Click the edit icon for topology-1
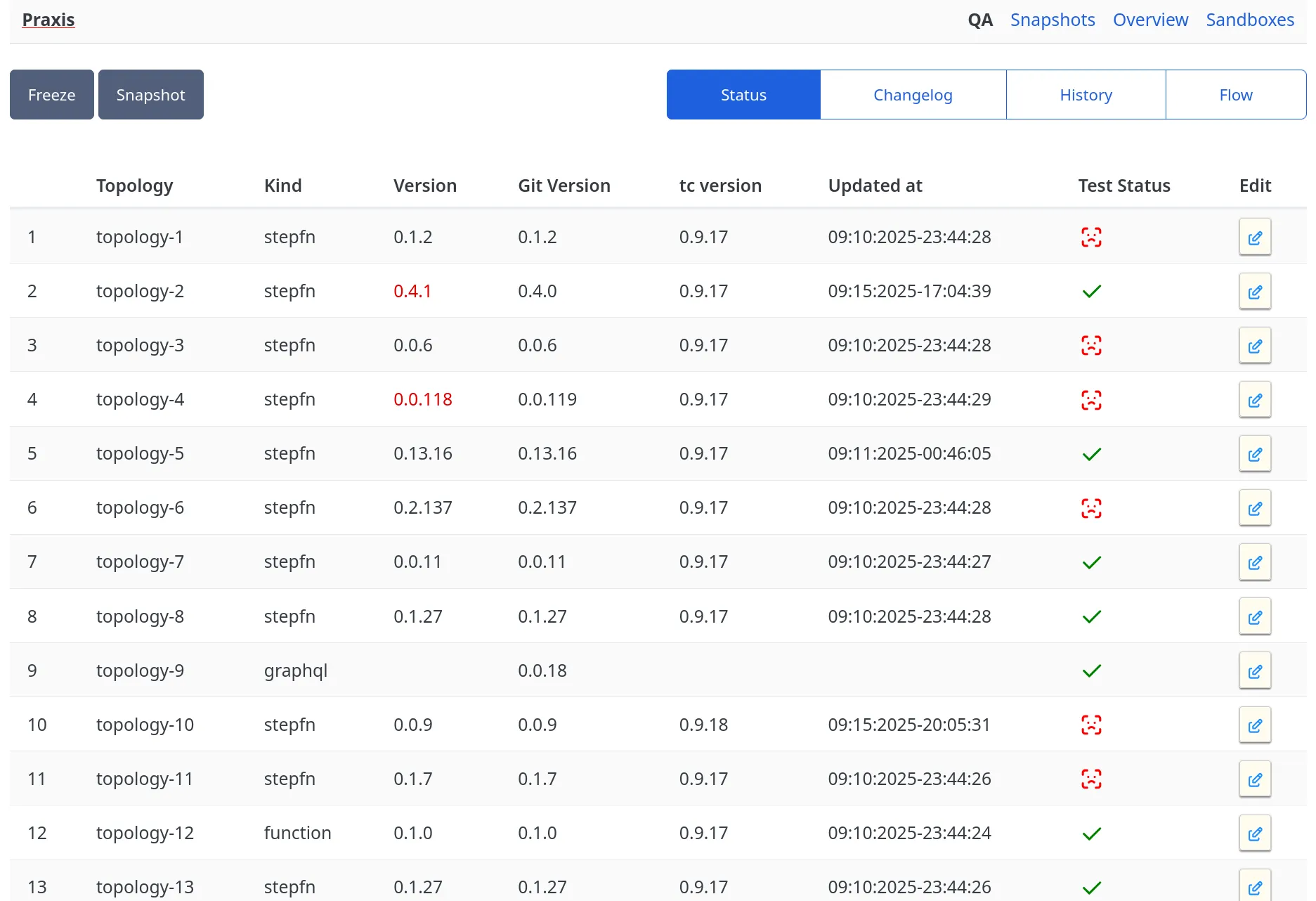This screenshot has width=1316, height=901. pyautogui.click(x=1254, y=238)
